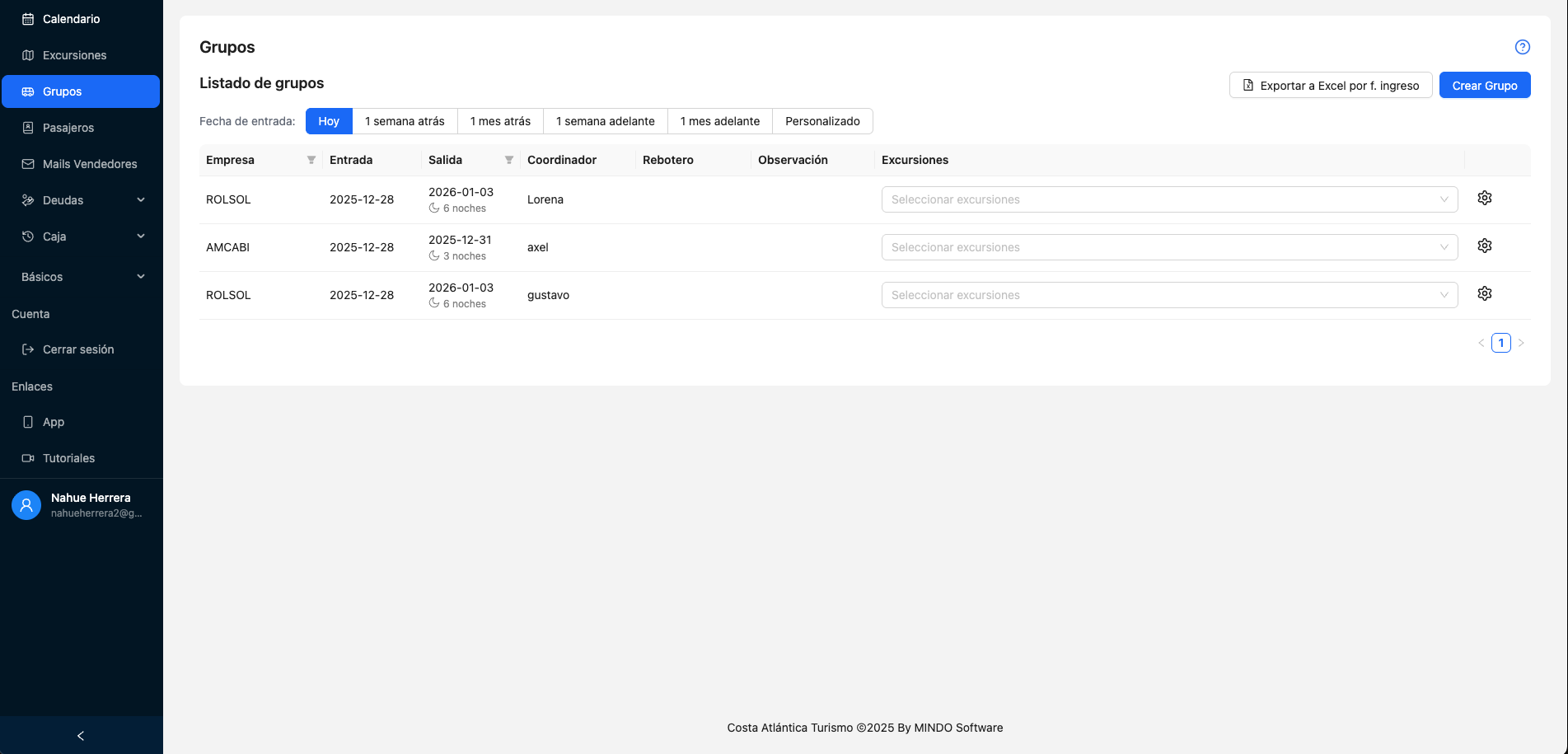Open the settings gear for axel's group

(x=1484, y=246)
